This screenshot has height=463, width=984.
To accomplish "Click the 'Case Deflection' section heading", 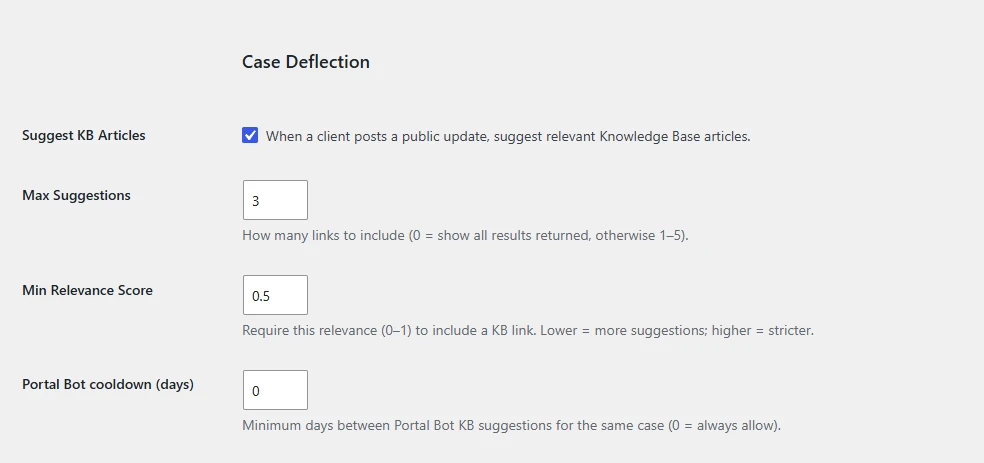I will click(x=306, y=61).
